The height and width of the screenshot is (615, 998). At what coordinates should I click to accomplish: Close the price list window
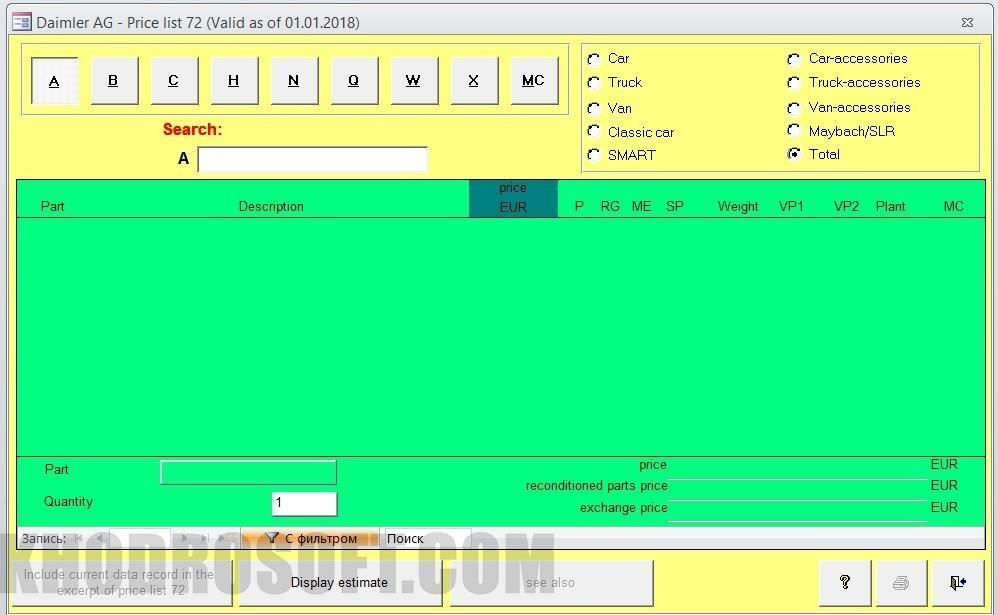coord(967,22)
